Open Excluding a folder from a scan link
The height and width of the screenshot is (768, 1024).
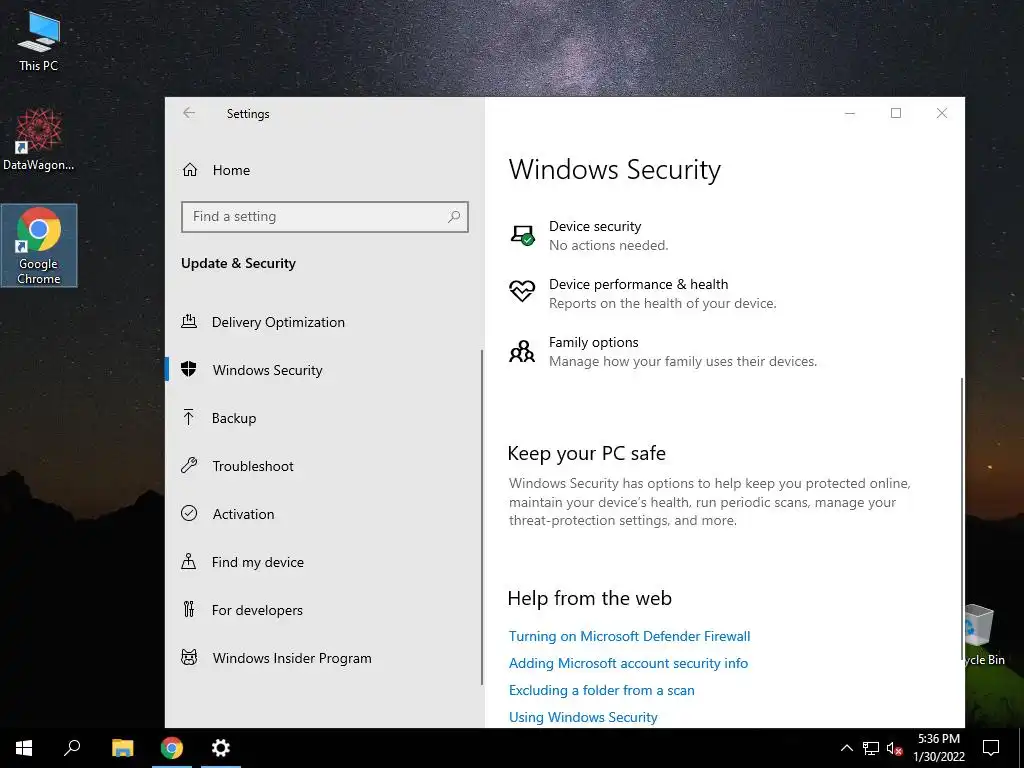click(x=601, y=690)
